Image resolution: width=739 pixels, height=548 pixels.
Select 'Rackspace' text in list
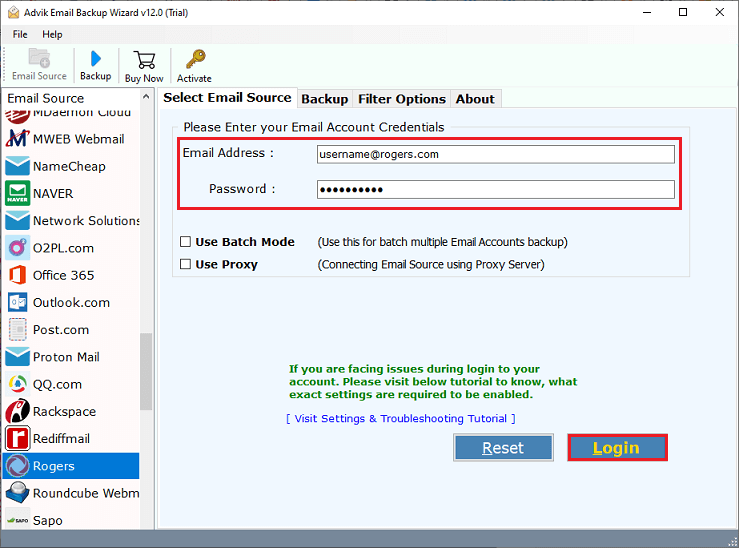(64, 411)
